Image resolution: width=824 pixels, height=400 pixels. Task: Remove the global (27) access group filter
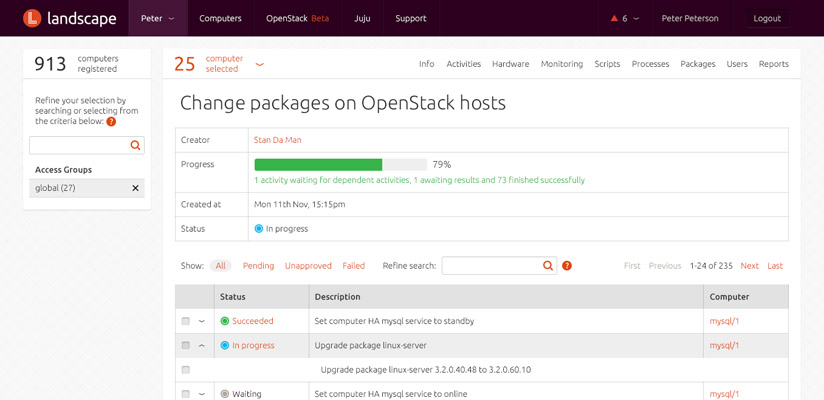tap(135, 188)
